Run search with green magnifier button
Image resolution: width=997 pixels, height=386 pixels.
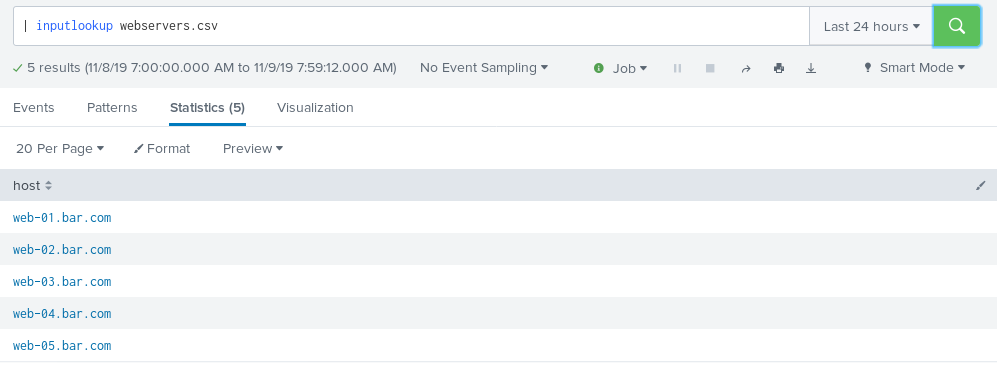point(956,26)
